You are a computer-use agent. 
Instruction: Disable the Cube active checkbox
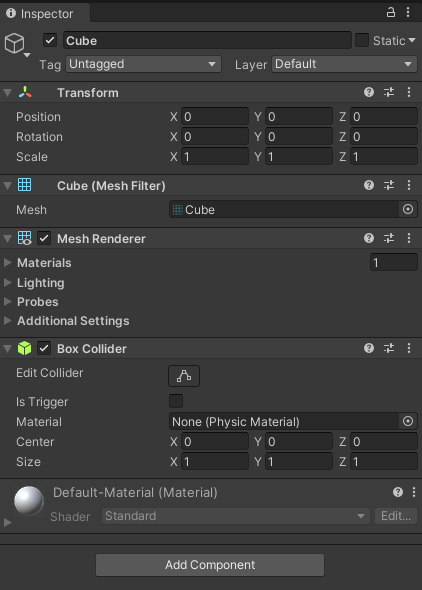tap(50, 40)
